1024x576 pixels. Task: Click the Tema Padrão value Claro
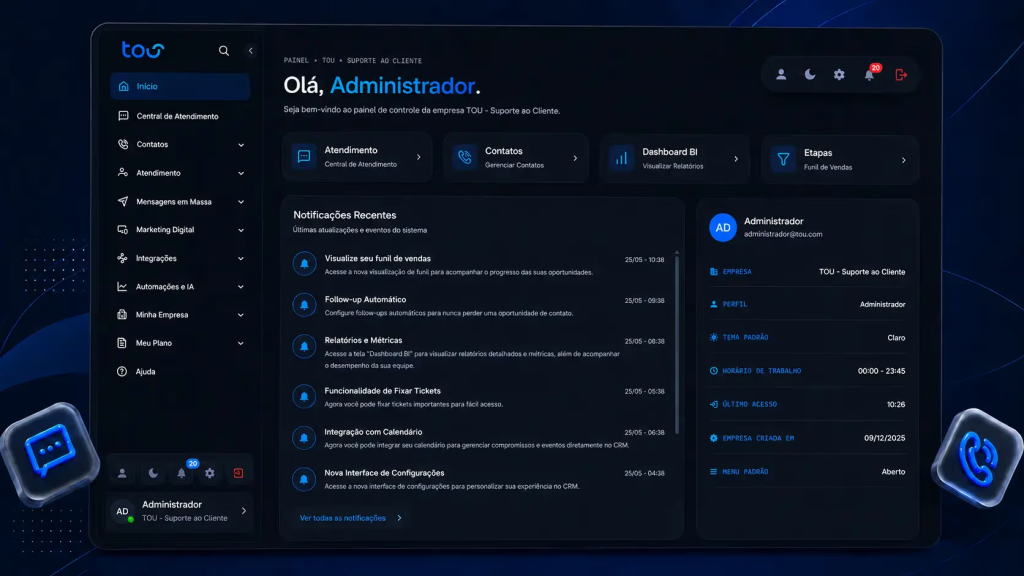[896, 338]
